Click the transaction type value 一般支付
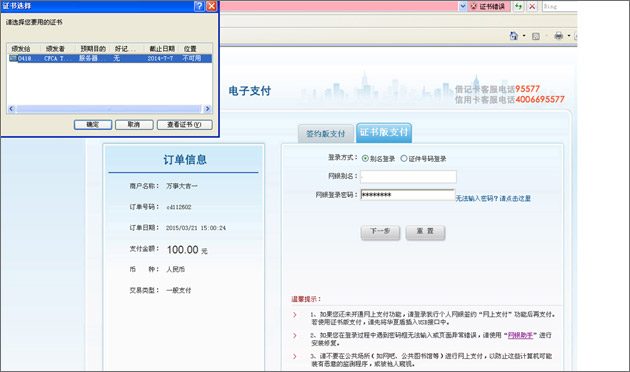This screenshot has height=372, width=630. (x=179, y=290)
